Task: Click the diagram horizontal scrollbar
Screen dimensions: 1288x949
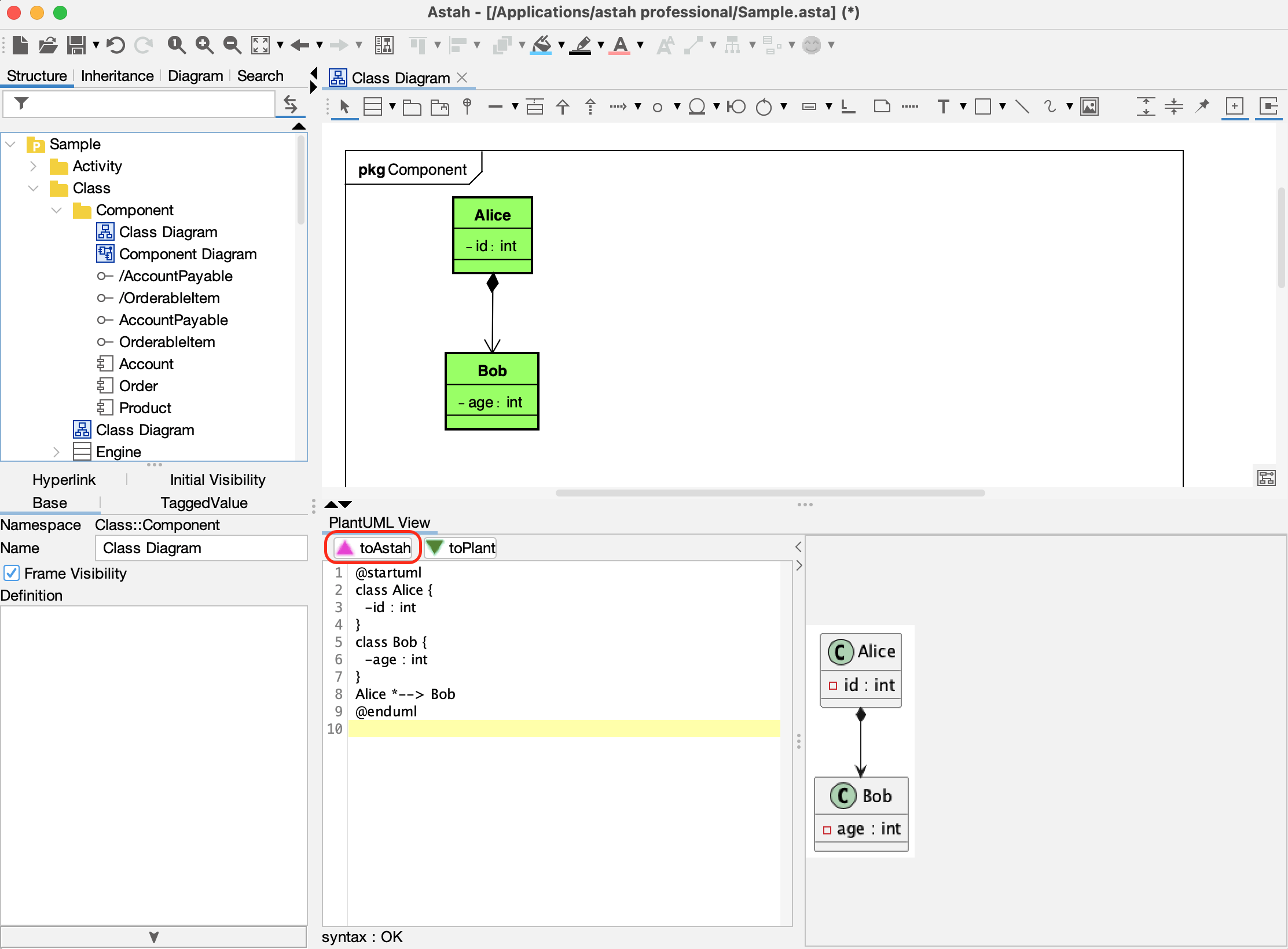Action: [770, 493]
